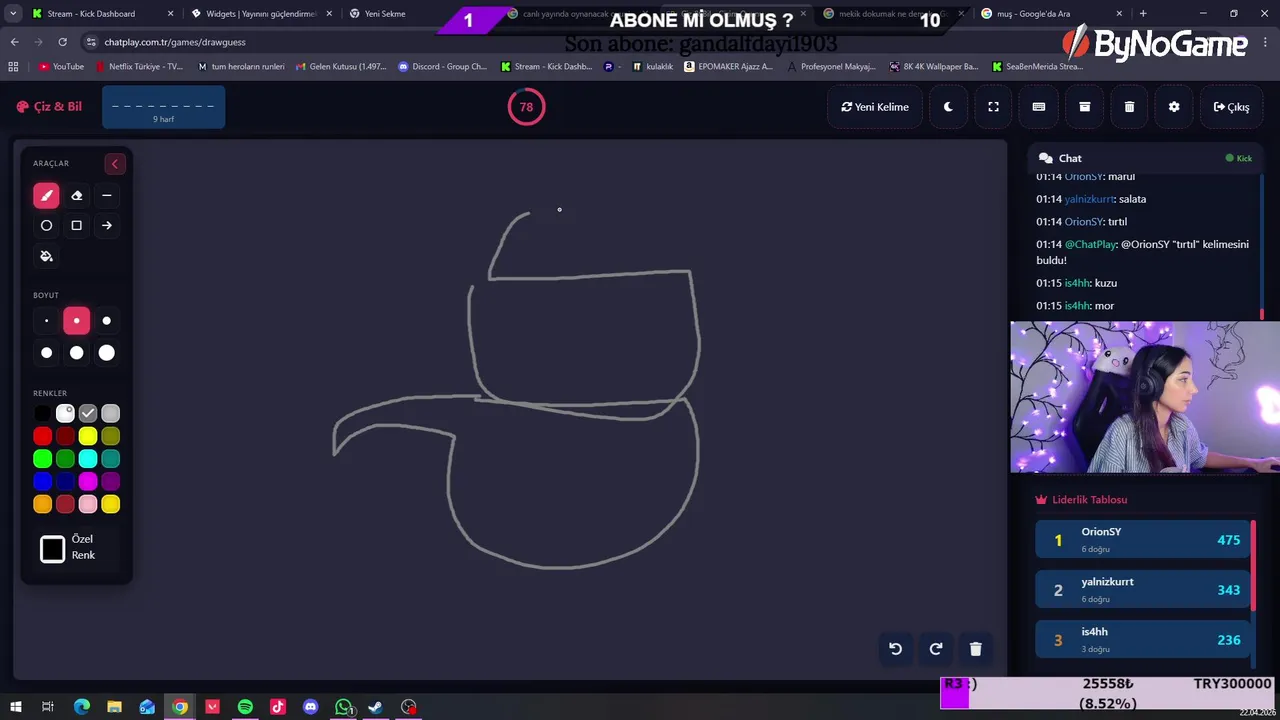
Task: Redo the drawing stroke
Action: point(936,649)
